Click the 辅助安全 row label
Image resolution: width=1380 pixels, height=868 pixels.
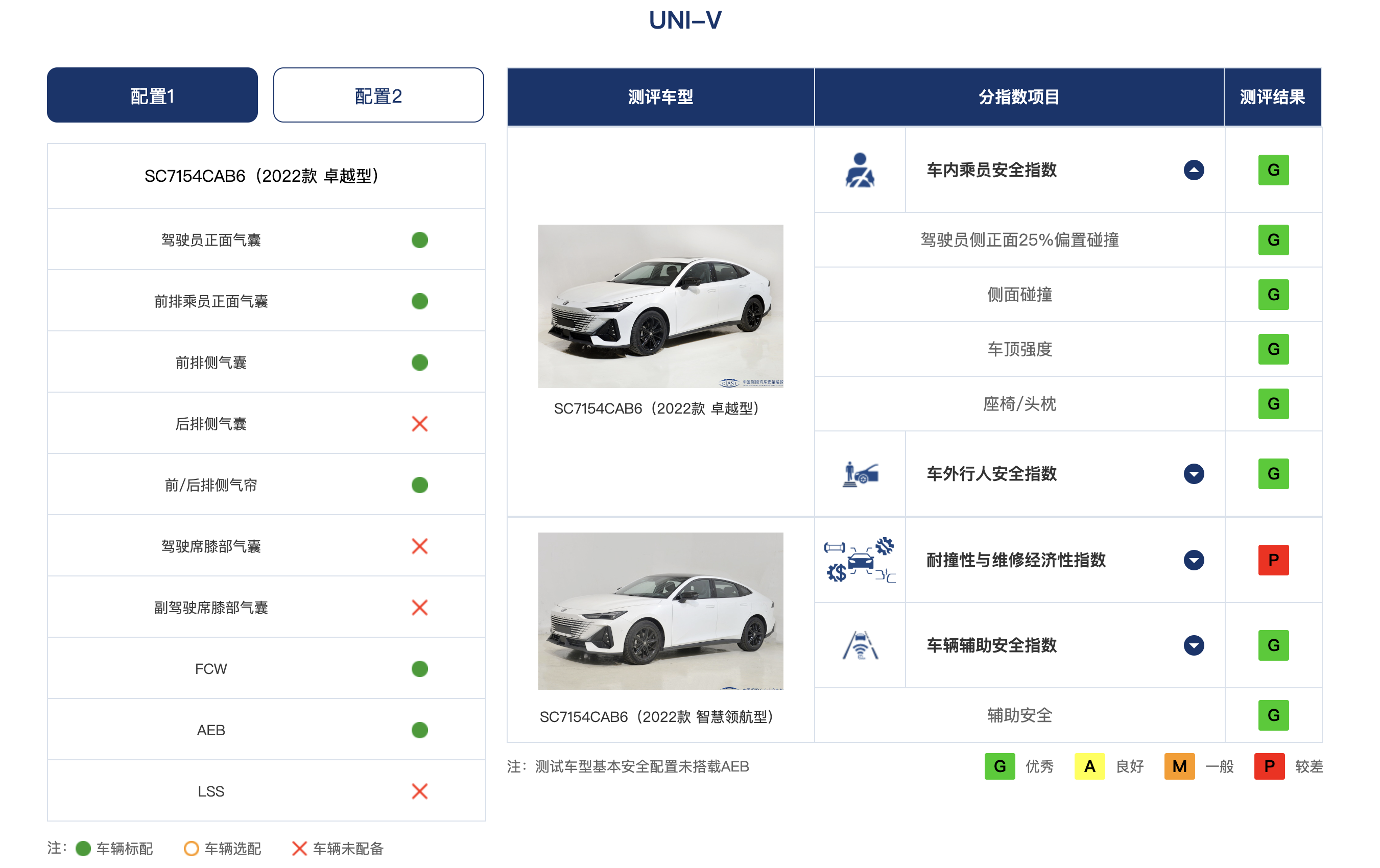(x=1019, y=716)
